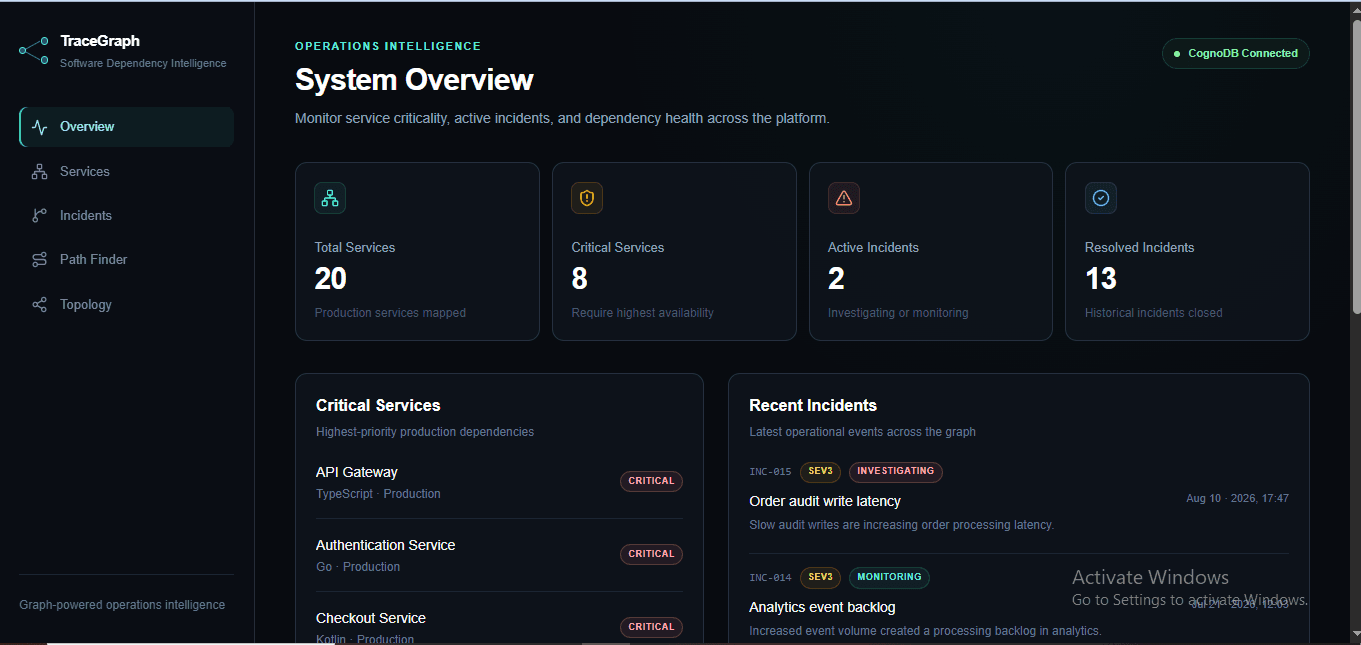Click the Total Services network icon
Viewport: 1361px width, 645px height.
[330, 198]
